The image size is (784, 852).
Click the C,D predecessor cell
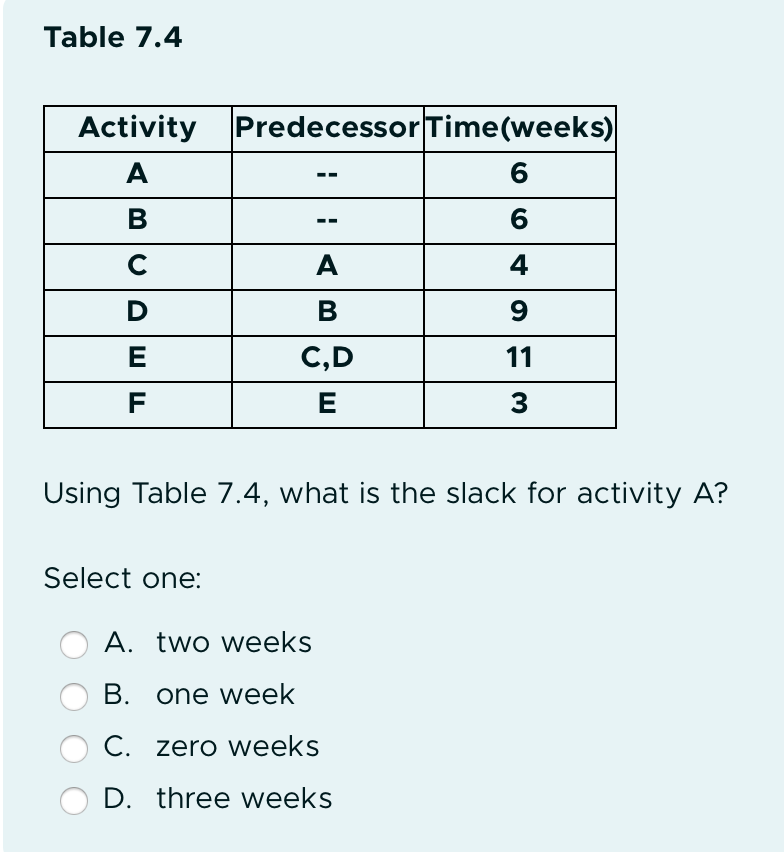[x=326, y=359]
